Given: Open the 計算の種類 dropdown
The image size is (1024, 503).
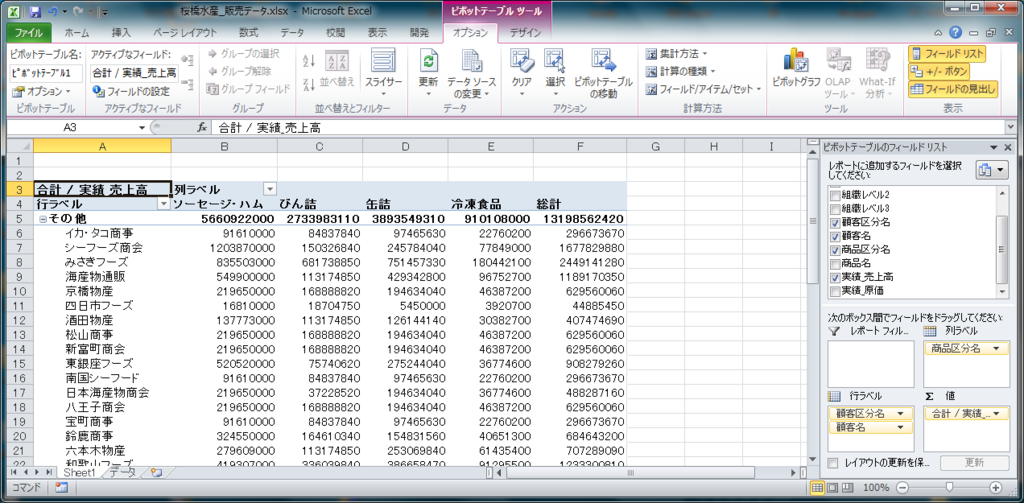Looking at the screenshot, I should pos(680,71).
